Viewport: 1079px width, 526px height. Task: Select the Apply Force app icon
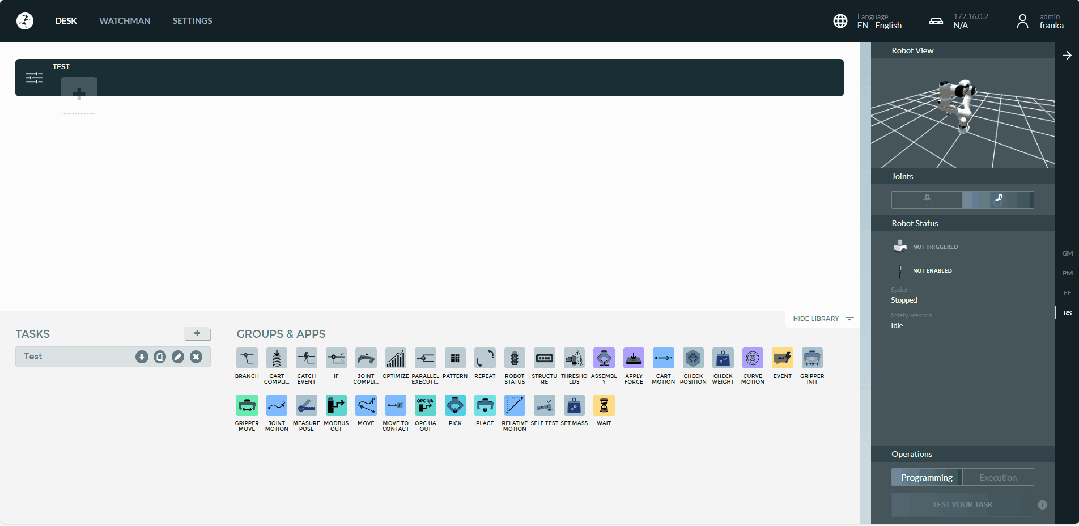coord(633,358)
